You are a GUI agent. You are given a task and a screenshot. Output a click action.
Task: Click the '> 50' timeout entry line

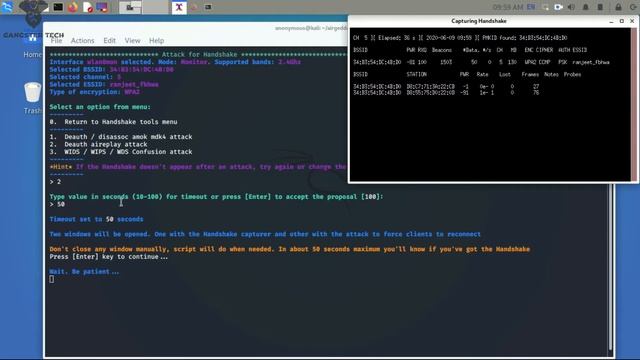click(x=57, y=204)
